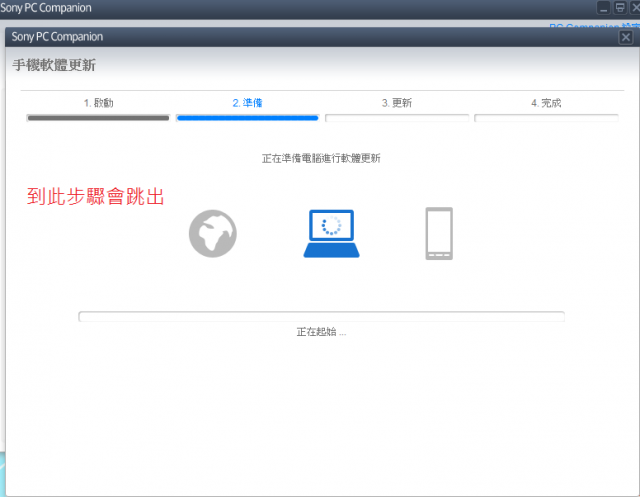
Task: Click the gray step 1 progress bar
Action: (98, 118)
